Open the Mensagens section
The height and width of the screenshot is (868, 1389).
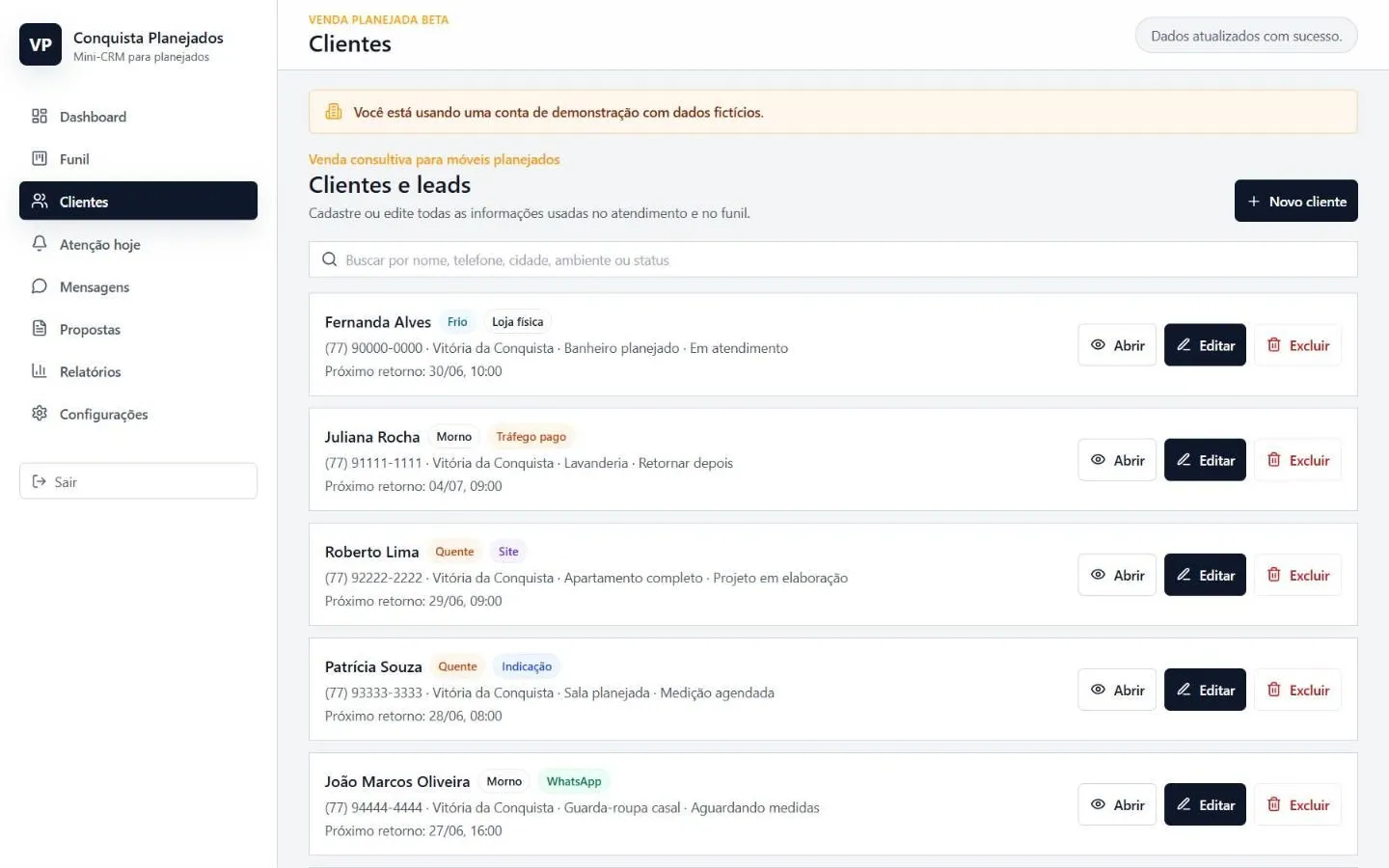coord(138,286)
